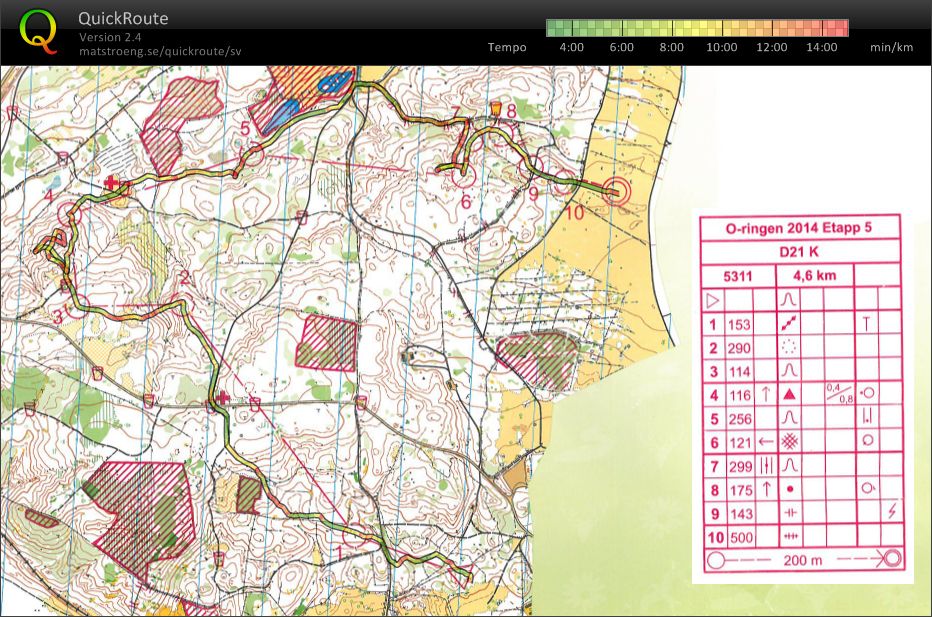Click control code "299" in the sheet
The height and width of the screenshot is (617, 932).
(740, 467)
